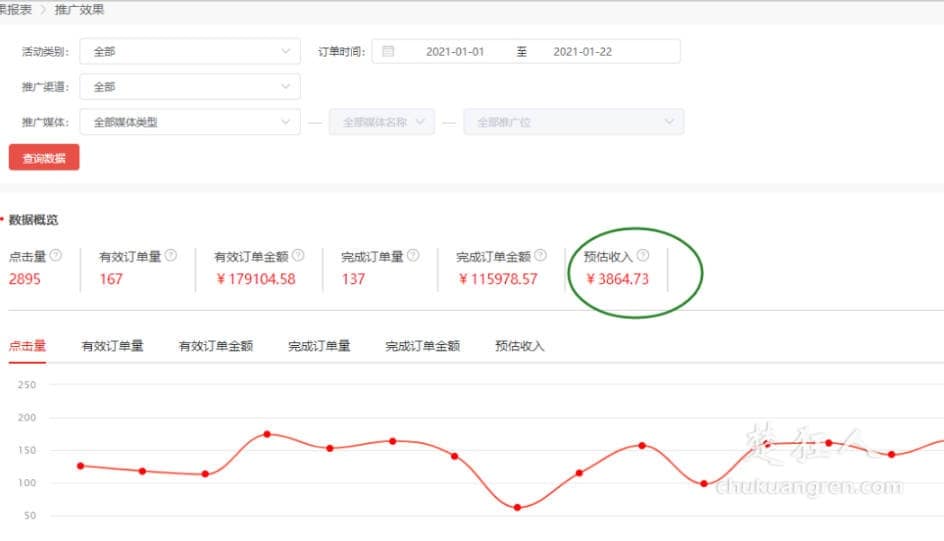Switch to the 有效订单量 chart tab
This screenshot has height=541, width=944.
113,346
